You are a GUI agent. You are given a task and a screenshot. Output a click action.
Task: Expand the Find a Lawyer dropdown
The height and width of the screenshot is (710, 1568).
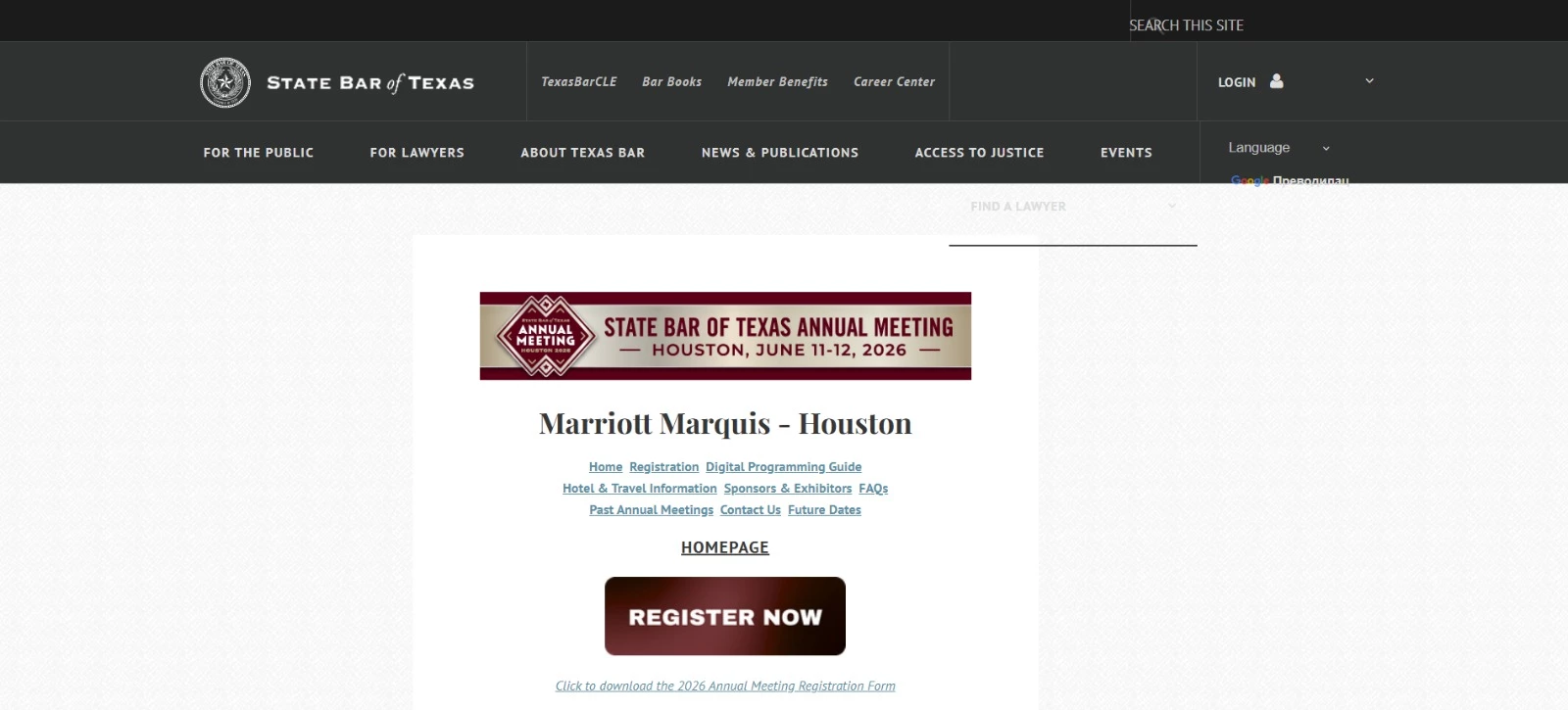pos(1073,207)
